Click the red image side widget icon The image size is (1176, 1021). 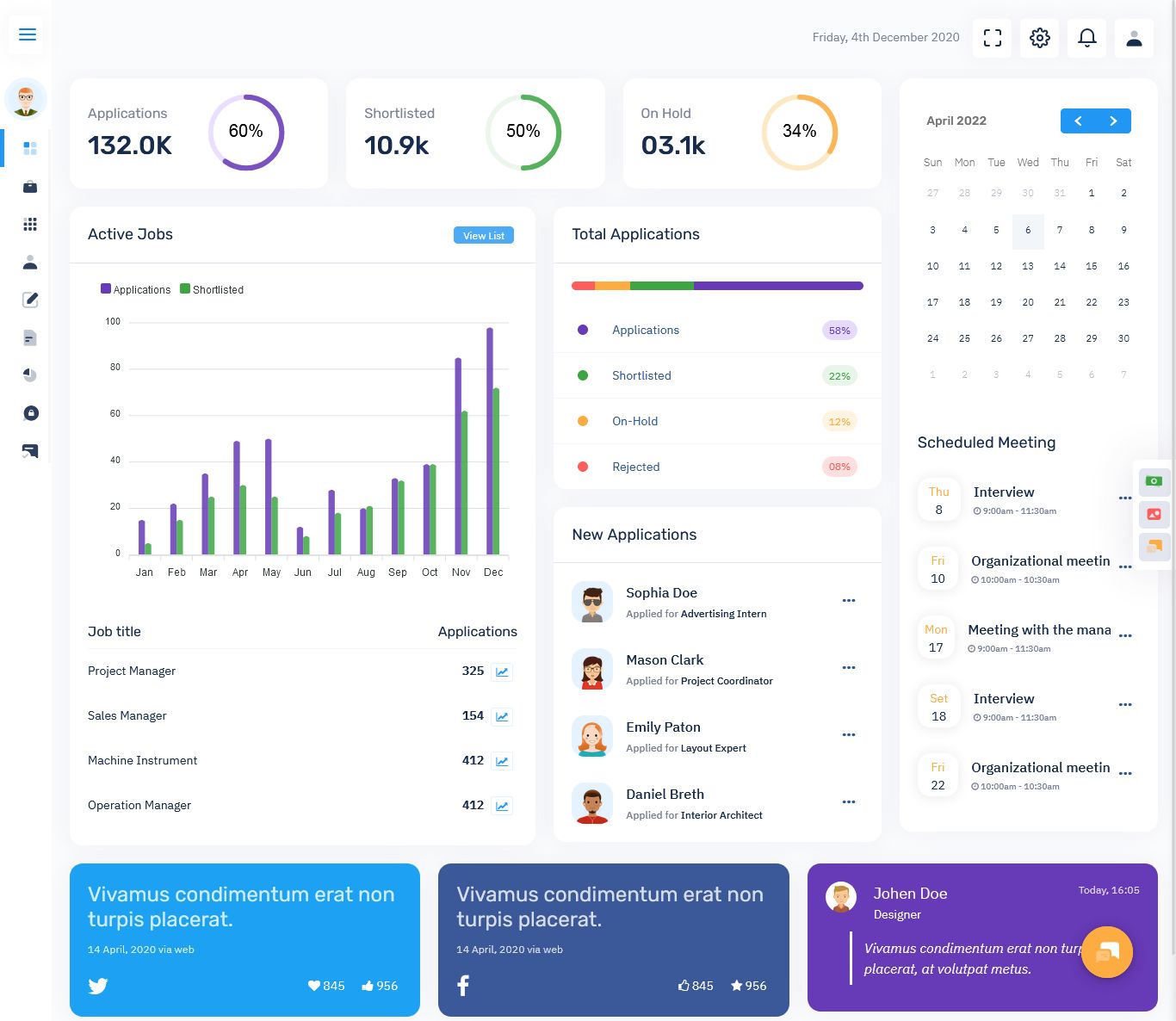point(1154,514)
